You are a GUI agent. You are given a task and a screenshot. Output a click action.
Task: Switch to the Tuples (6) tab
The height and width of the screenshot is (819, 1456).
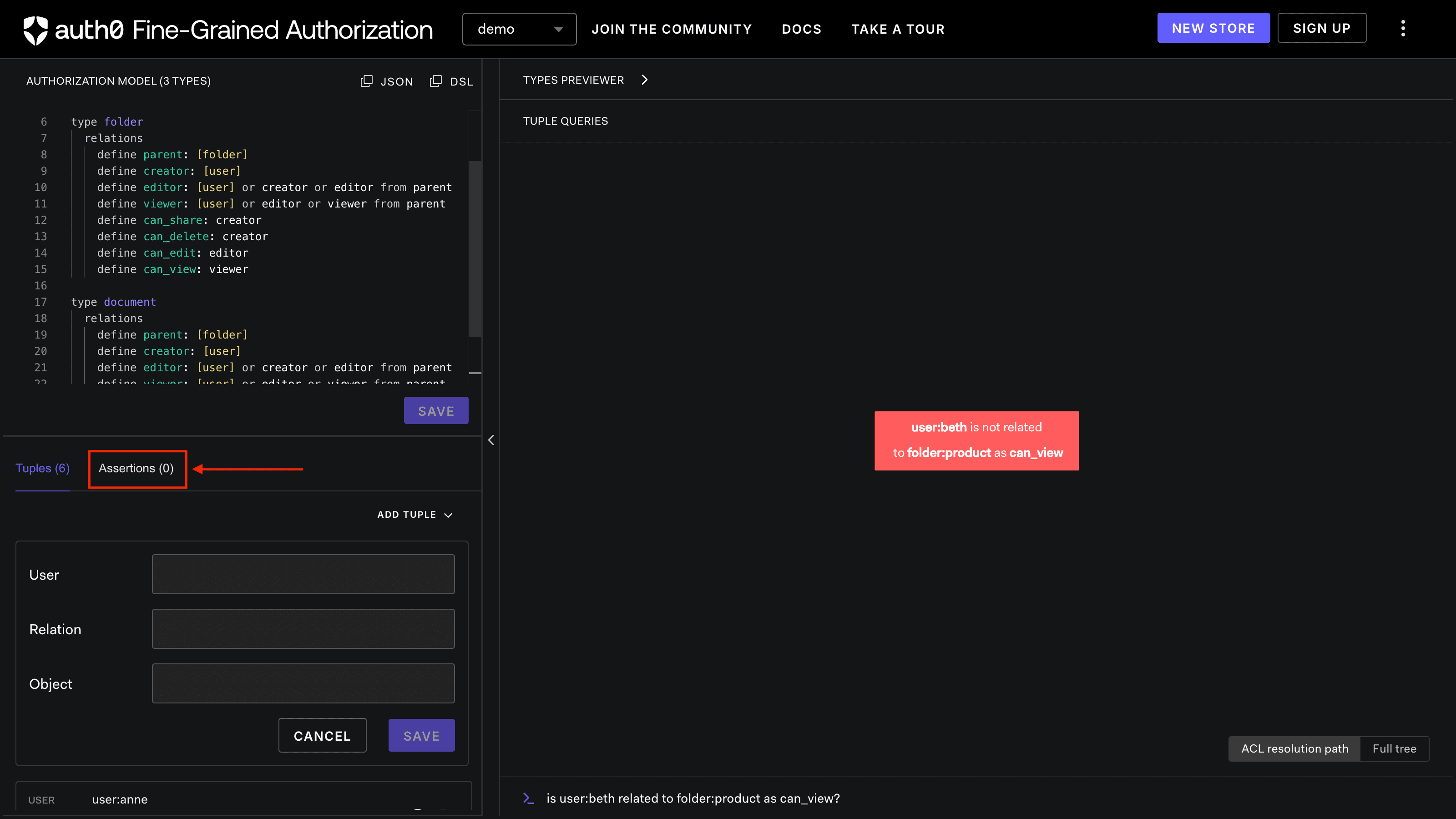pos(42,468)
